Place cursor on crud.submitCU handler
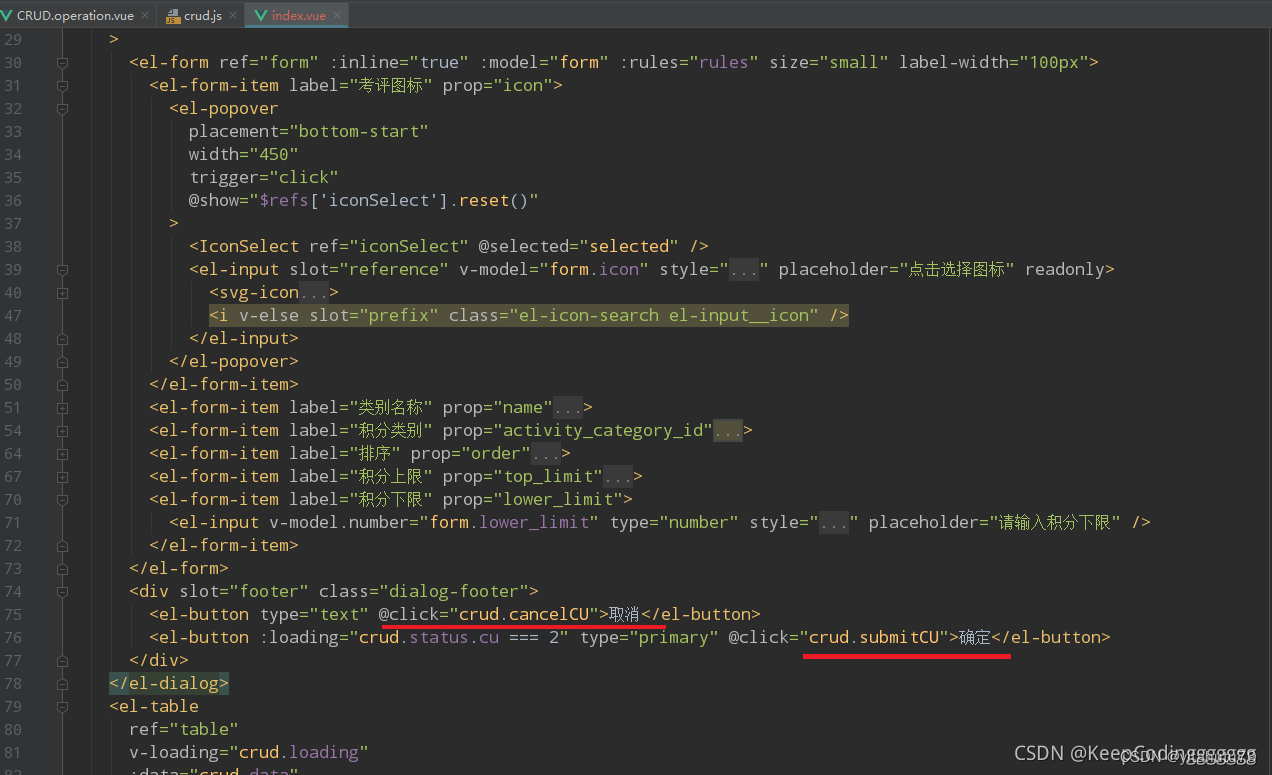This screenshot has width=1272, height=775. [874, 637]
